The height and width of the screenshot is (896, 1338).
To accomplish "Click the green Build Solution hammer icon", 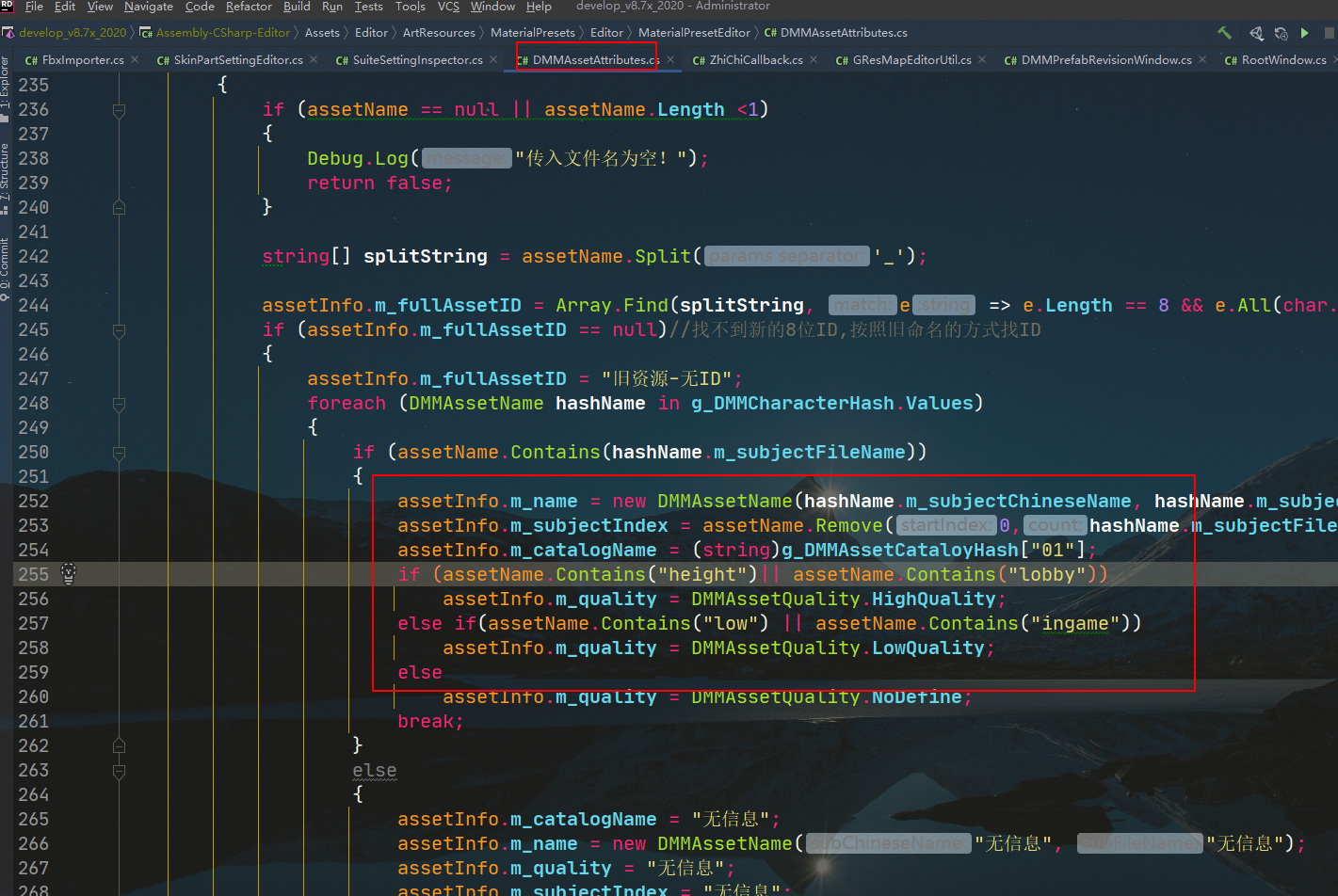I will pyautogui.click(x=1224, y=33).
